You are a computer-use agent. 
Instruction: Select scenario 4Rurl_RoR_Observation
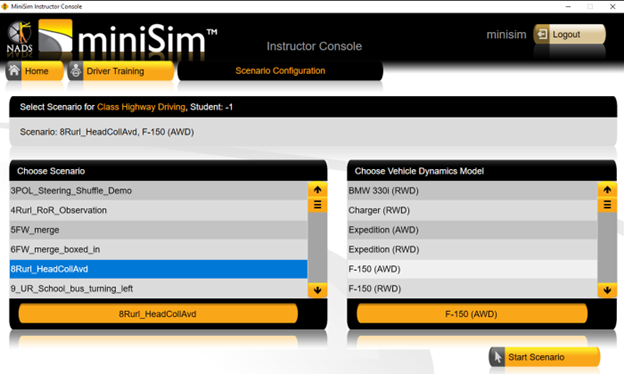pos(158,210)
